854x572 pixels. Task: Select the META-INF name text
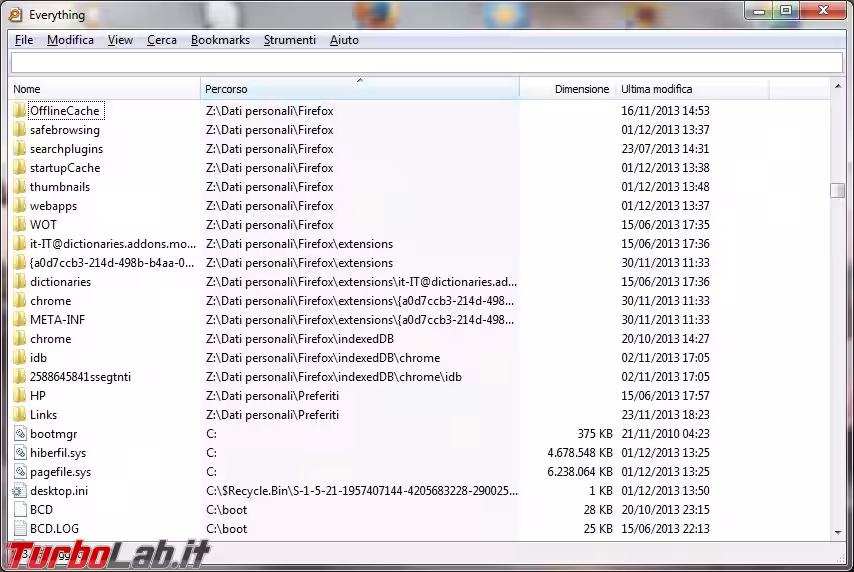(x=58, y=320)
